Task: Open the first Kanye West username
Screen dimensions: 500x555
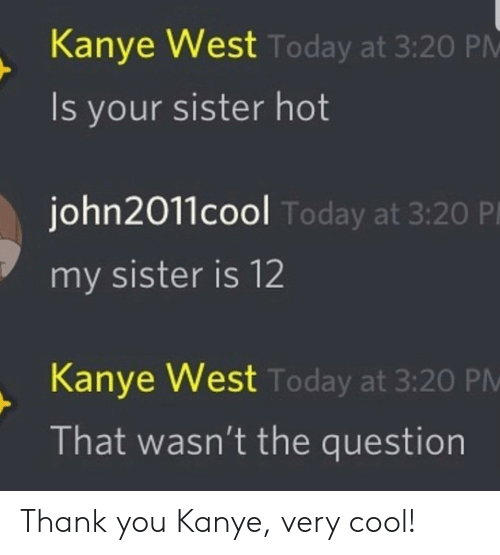Action: coord(153,45)
